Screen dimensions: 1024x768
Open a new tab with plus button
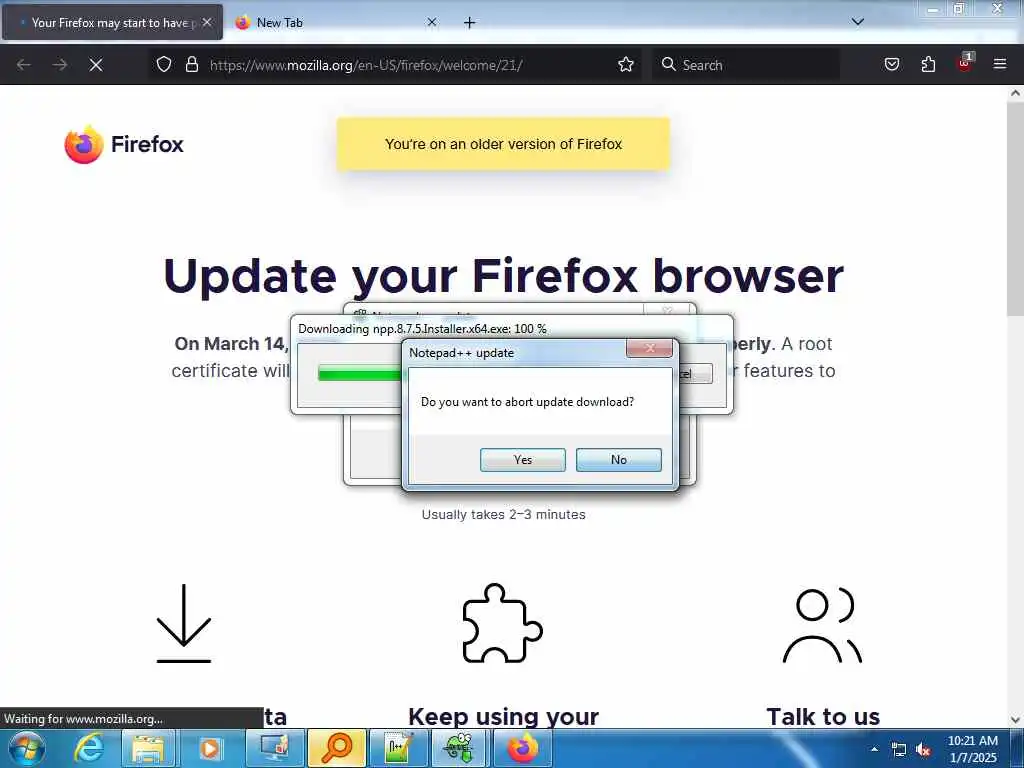[470, 23]
